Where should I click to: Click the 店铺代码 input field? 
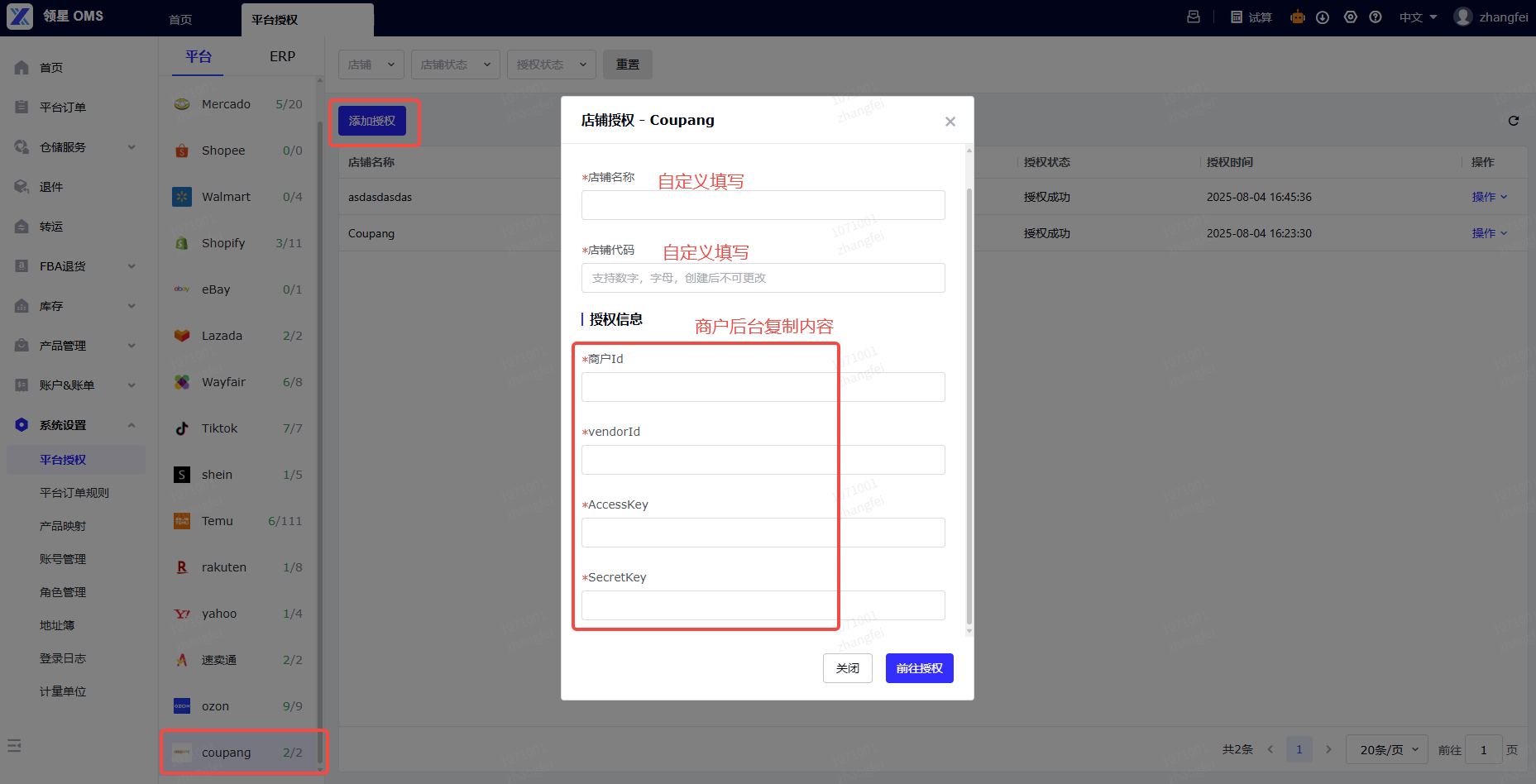[763, 278]
